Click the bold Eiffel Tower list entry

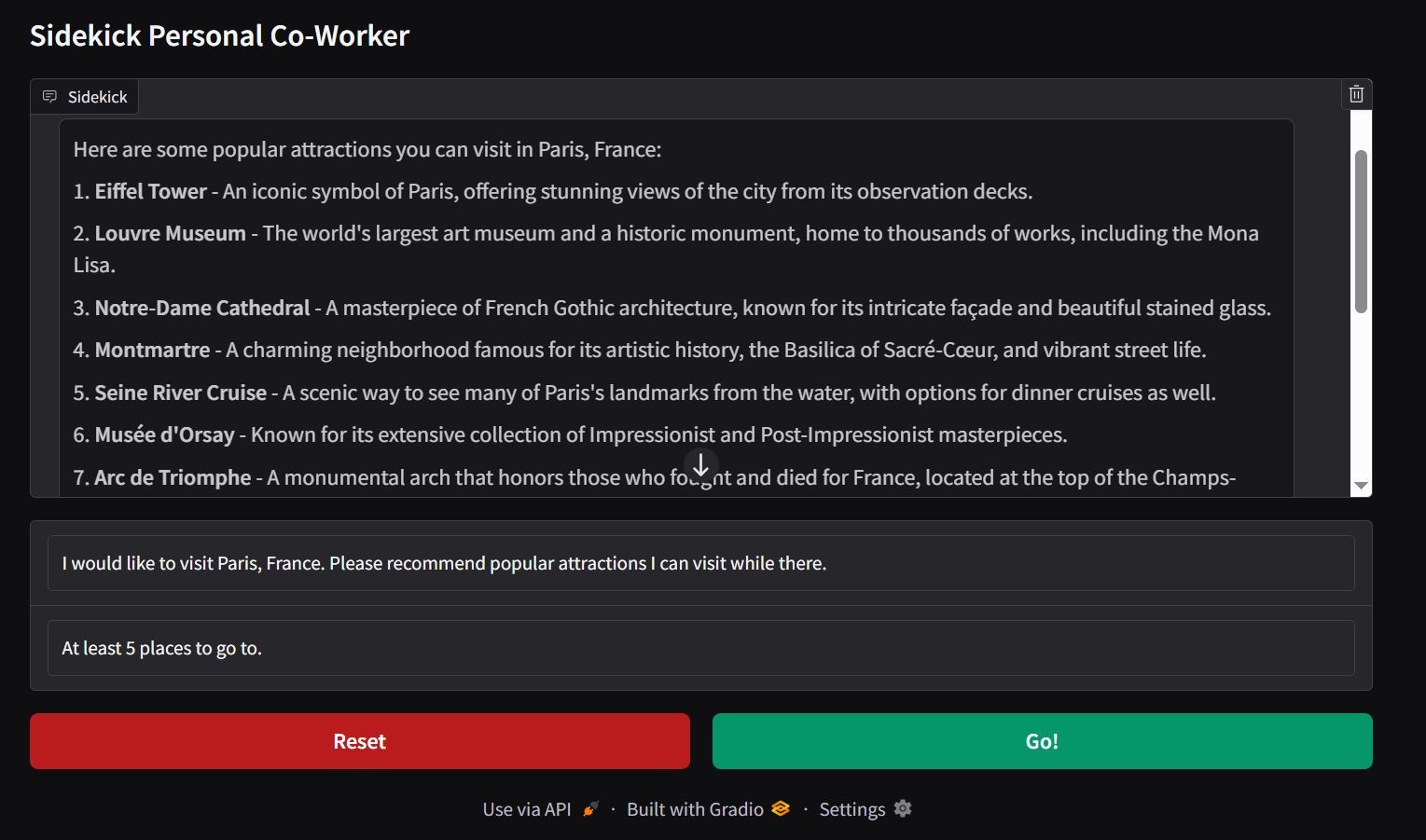coord(150,192)
